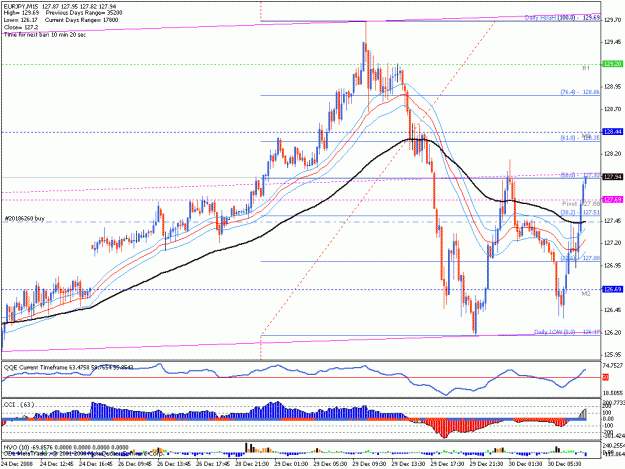The width and height of the screenshot is (625, 469).
Task: Click the '29 Dec 17:30' time axis label
Action: [x=447, y=464]
